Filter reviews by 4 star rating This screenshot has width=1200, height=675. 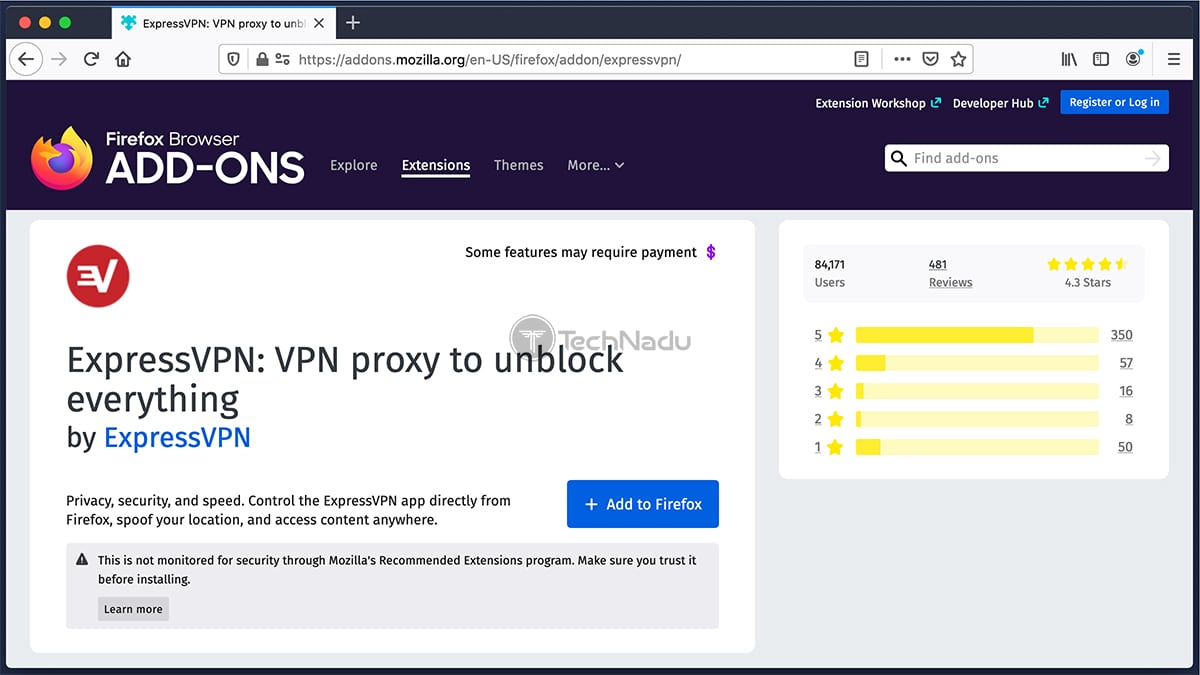pos(829,363)
